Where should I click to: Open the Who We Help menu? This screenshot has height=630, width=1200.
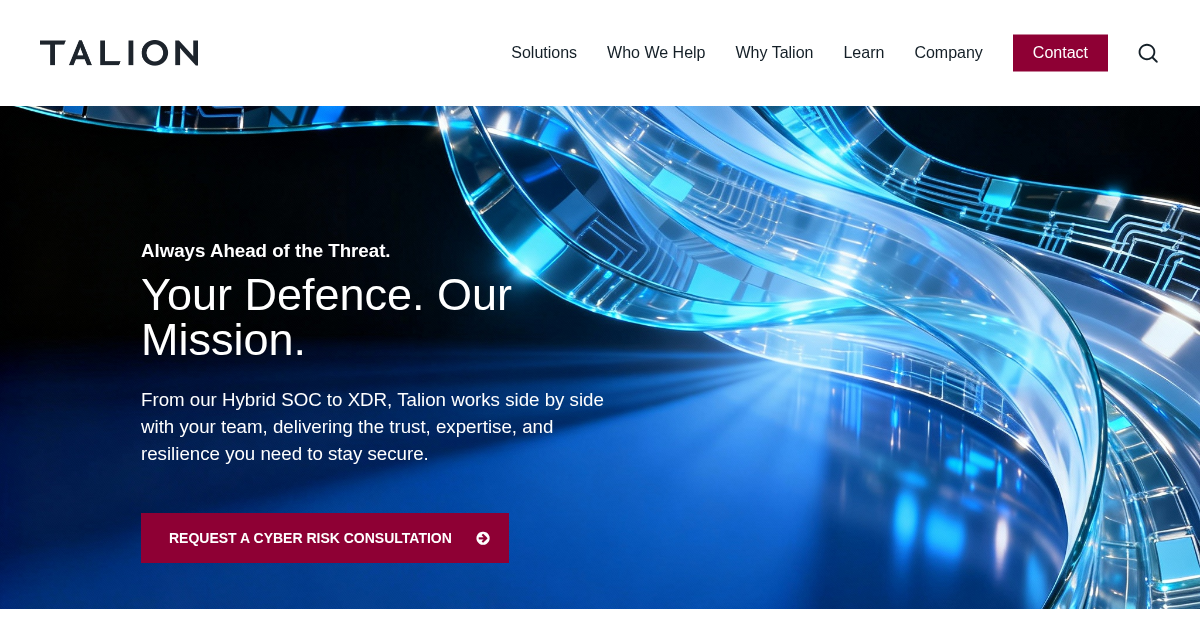[x=656, y=53]
